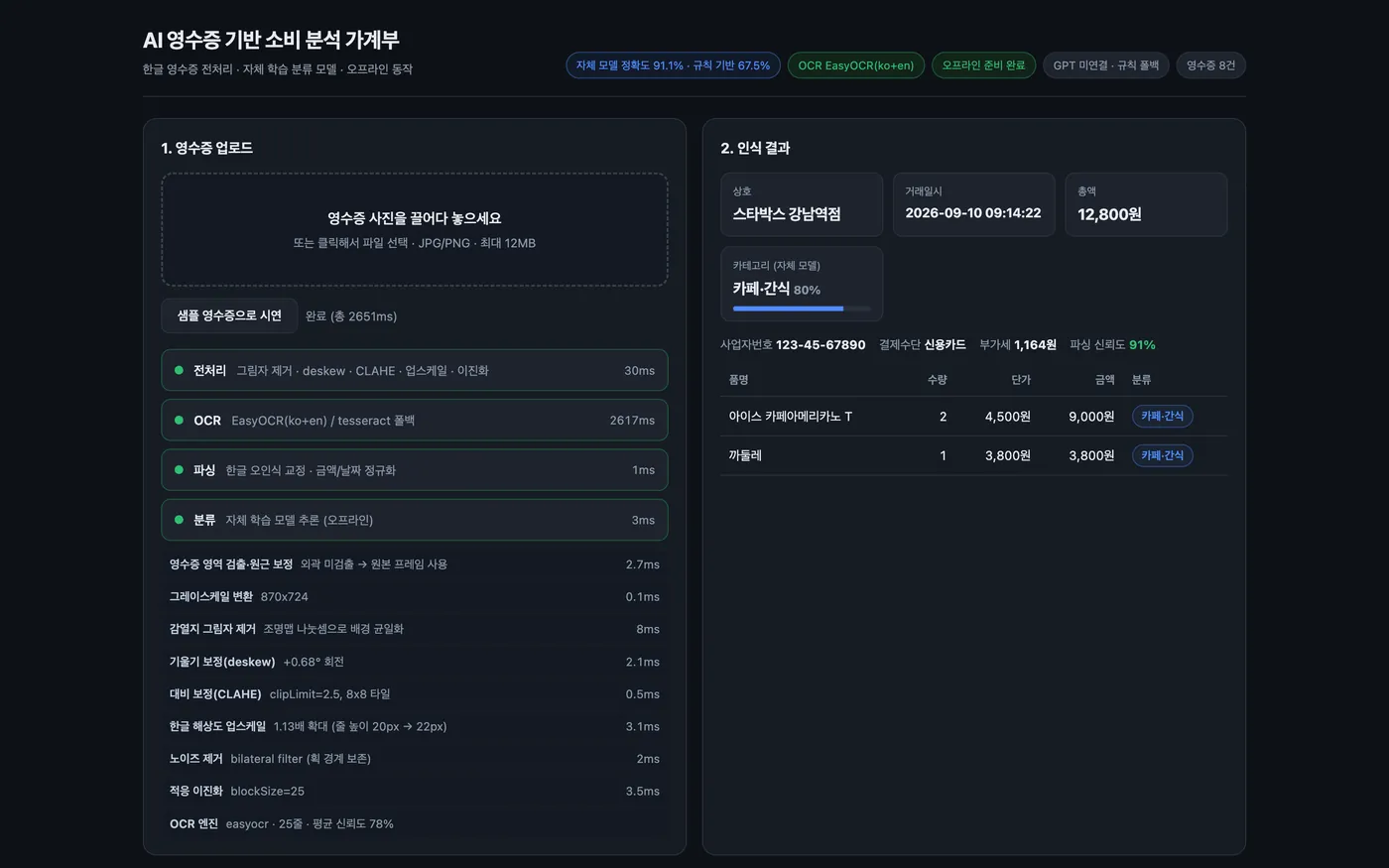Click the 감열지 그림자 제거 log row
This screenshot has width=1389, height=868.
[x=415, y=629]
